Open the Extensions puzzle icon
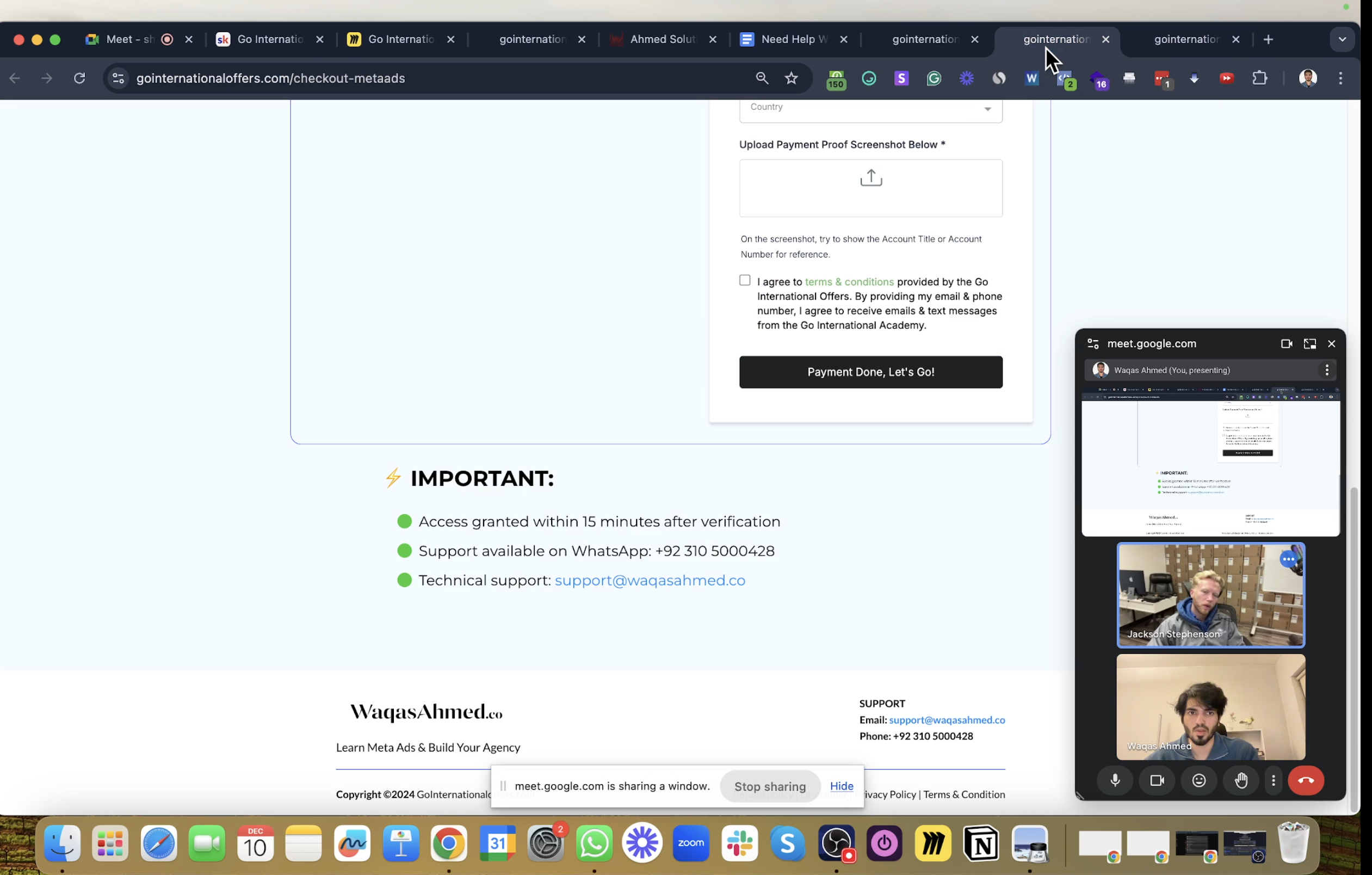1372x875 pixels. [1259, 78]
